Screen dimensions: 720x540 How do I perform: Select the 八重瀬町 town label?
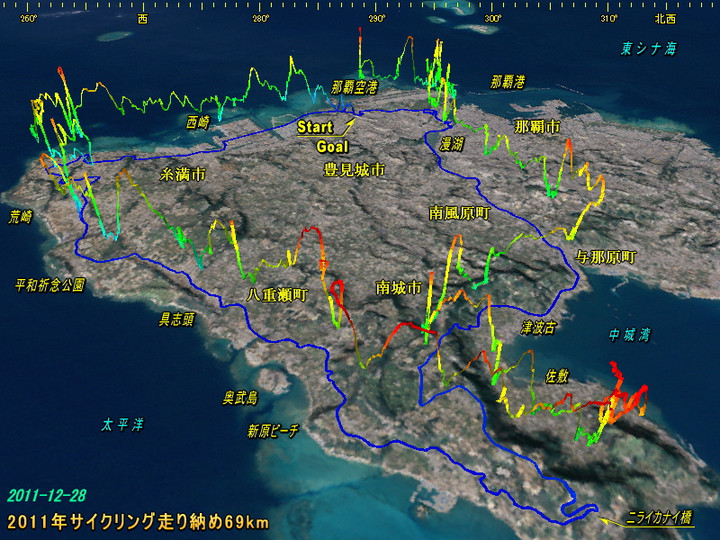pyautogui.click(x=277, y=294)
